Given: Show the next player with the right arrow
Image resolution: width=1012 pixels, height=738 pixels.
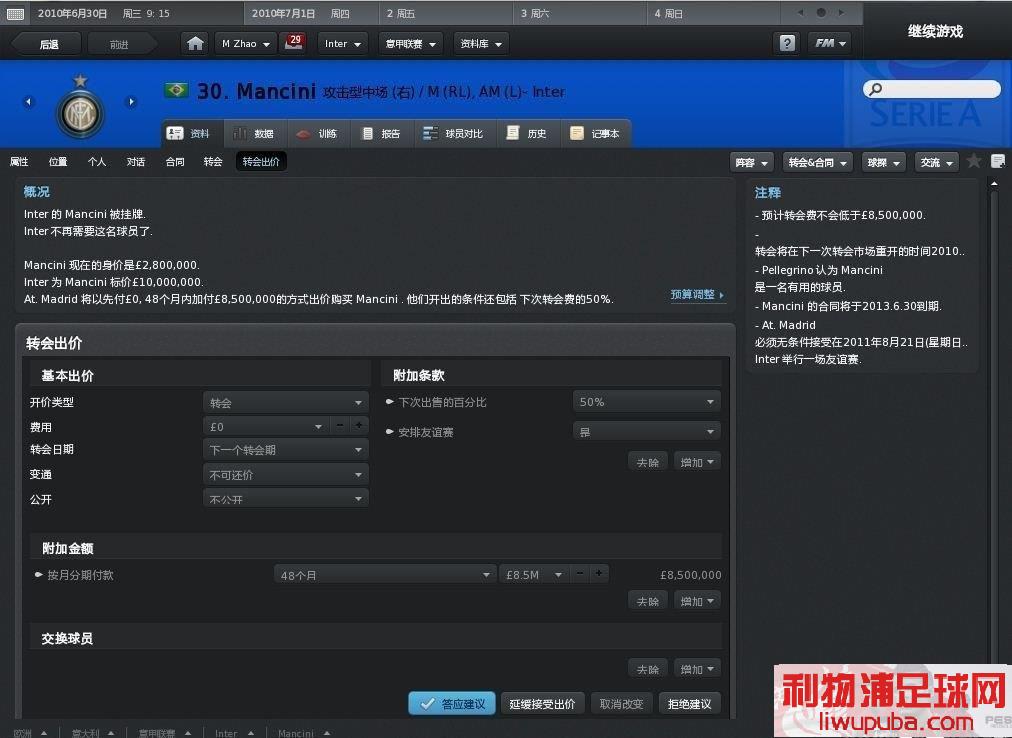Looking at the screenshot, I should point(132,101).
